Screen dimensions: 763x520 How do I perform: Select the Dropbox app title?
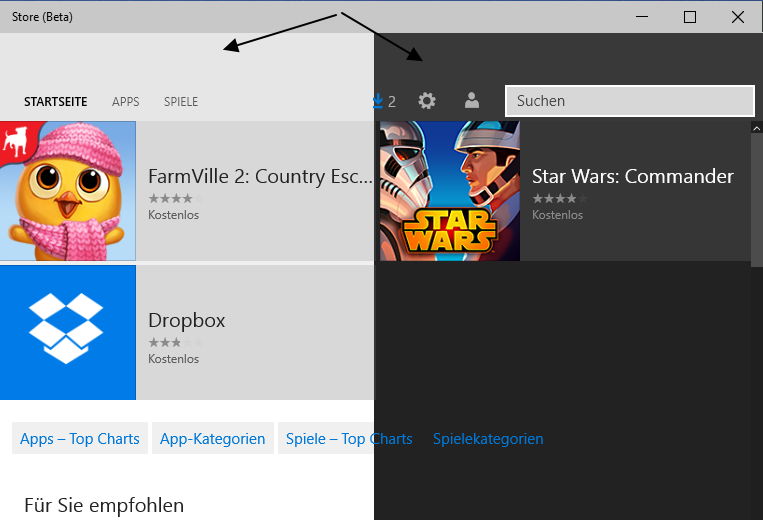tap(187, 321)
